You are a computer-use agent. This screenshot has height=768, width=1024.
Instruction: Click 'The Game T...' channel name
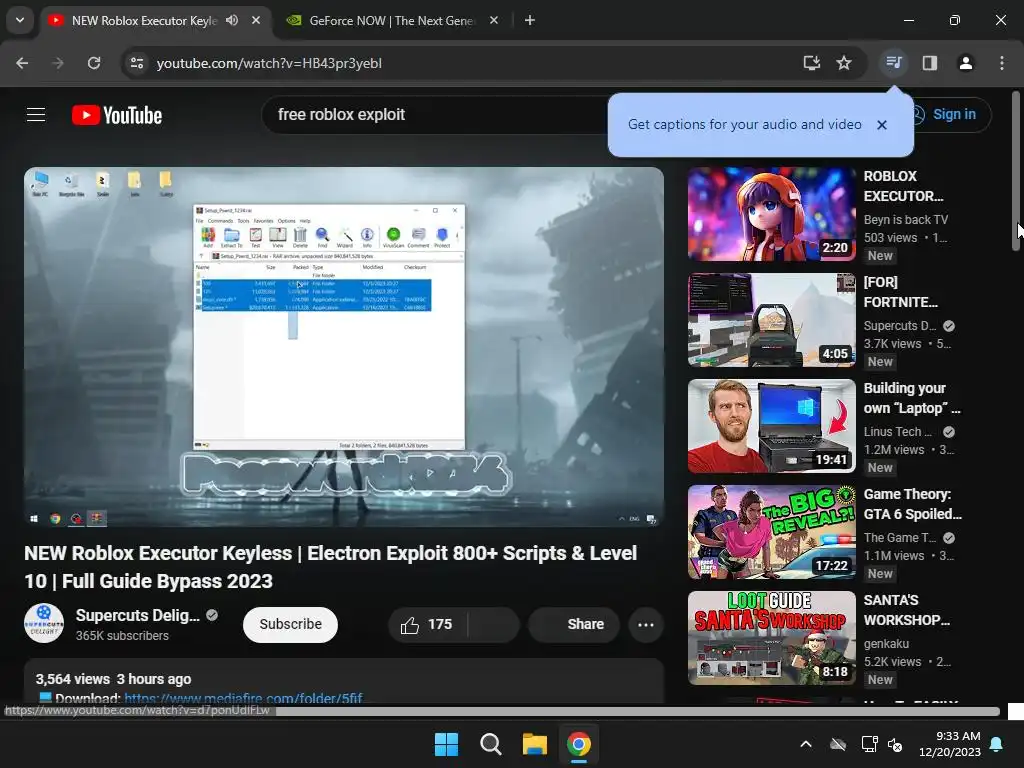(900, 538)
